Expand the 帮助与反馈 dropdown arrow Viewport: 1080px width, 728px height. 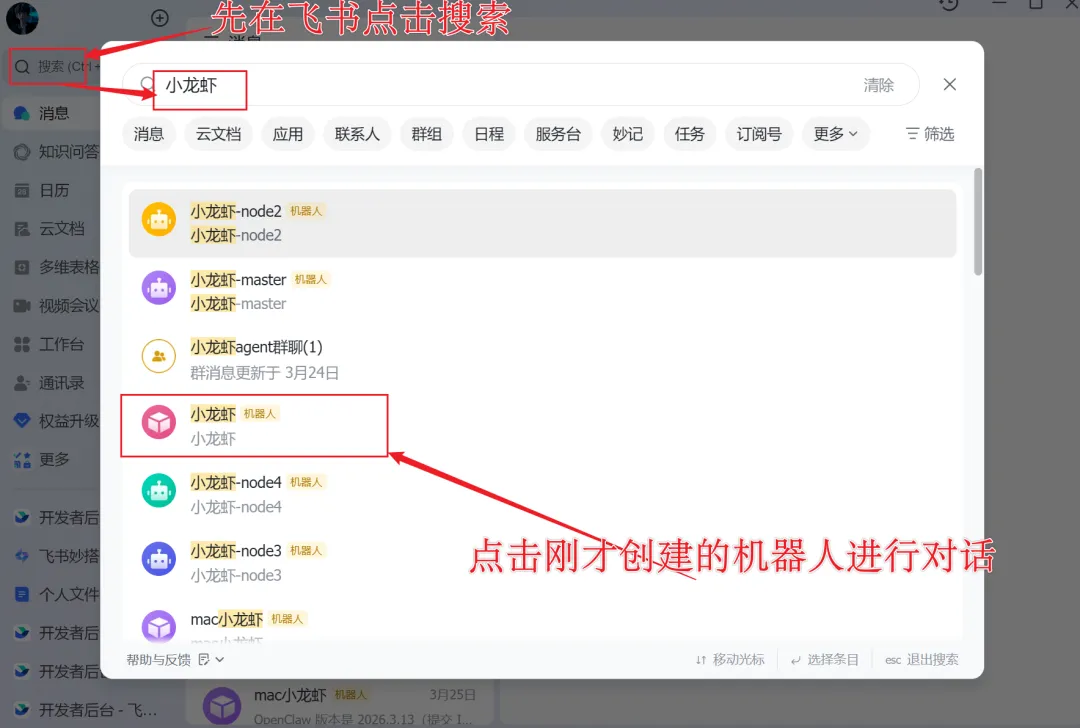[x=220, y=660]
